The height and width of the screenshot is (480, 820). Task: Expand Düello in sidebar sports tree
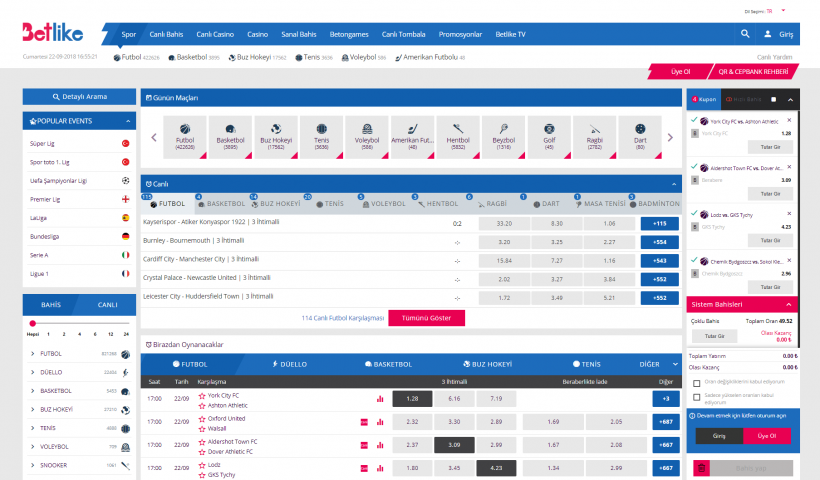tap(32, 372)
